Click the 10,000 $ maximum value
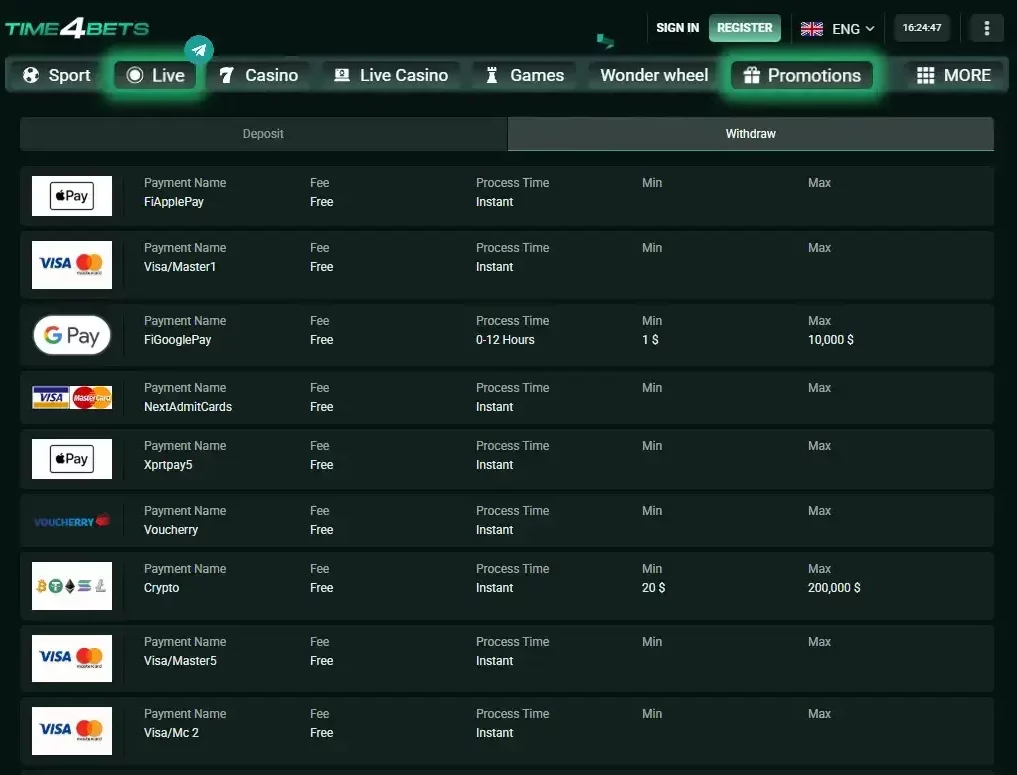Screen dimensions: 1017x775 831,340
